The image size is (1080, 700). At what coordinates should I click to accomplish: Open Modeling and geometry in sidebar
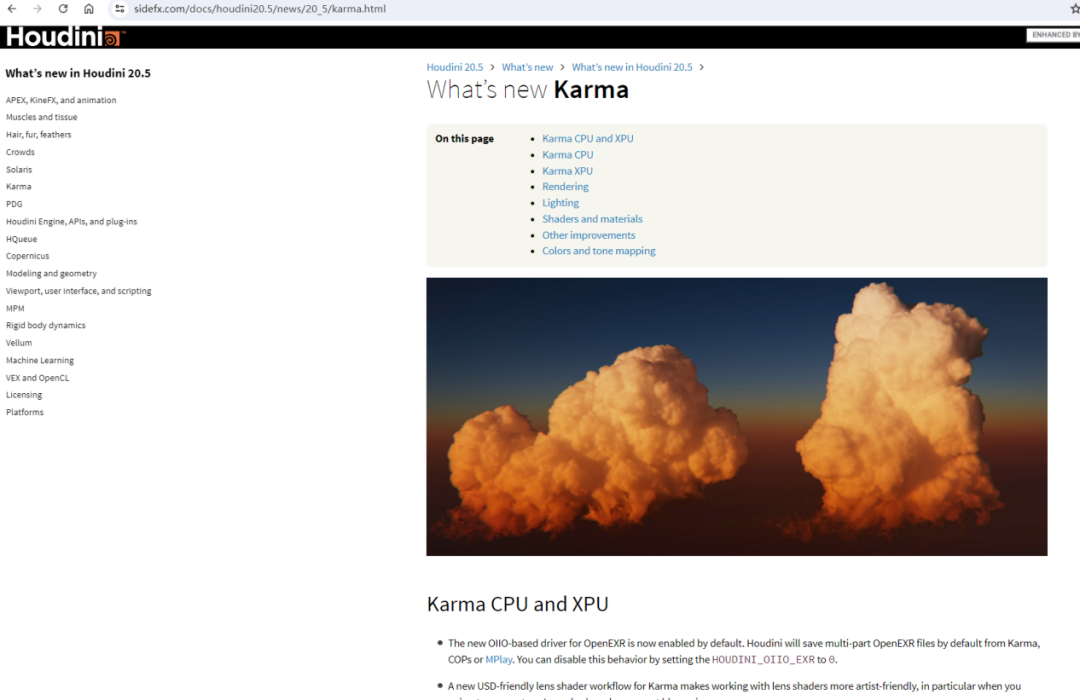(51, 274)
